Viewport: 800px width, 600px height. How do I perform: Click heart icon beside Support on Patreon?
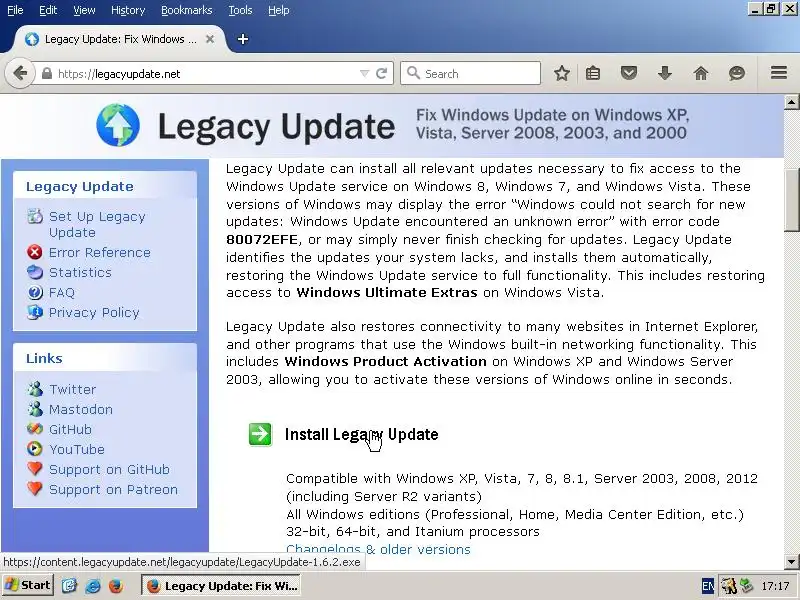(35, 489)
